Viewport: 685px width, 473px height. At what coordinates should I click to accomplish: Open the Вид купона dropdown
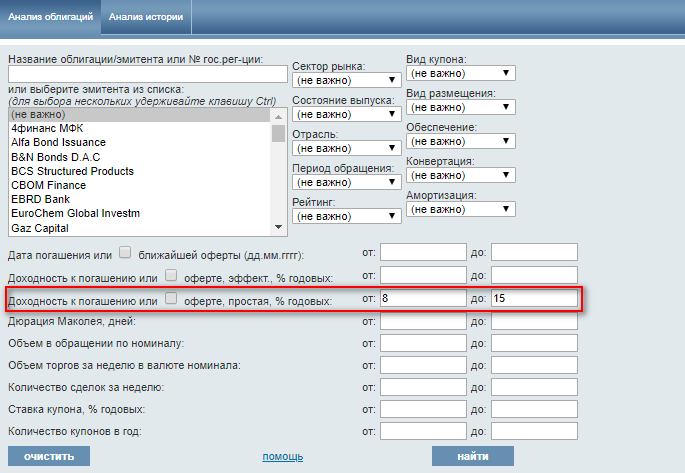460,73
